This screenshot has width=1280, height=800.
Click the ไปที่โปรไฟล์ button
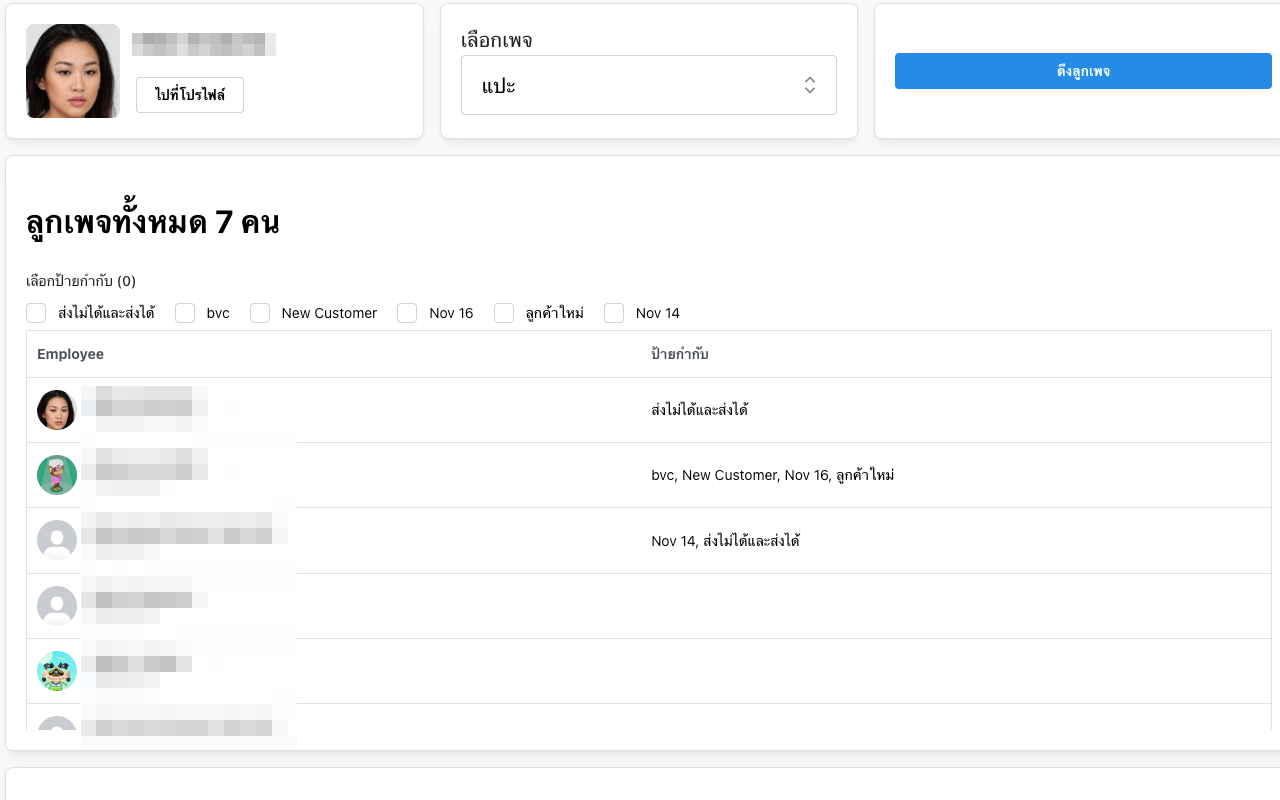[189, 94]
